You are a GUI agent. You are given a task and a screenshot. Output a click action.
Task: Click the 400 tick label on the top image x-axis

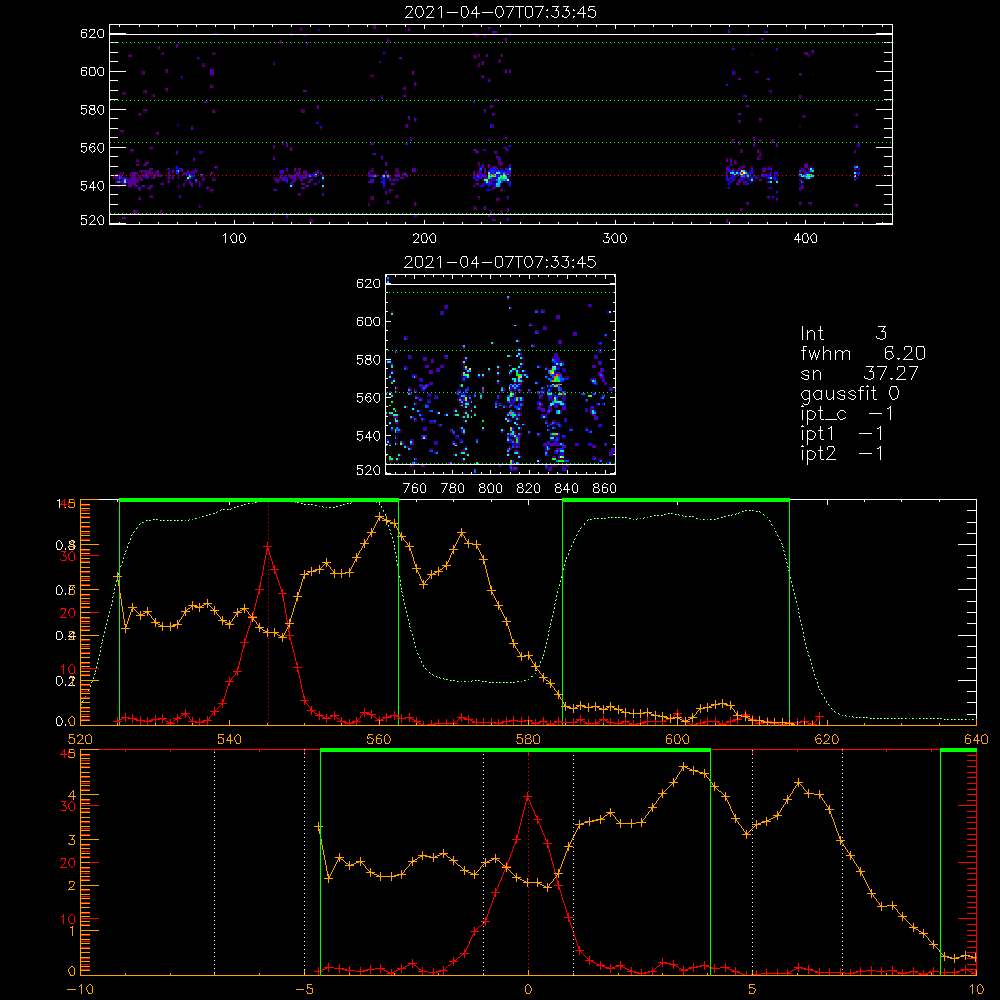click(805, 239)
